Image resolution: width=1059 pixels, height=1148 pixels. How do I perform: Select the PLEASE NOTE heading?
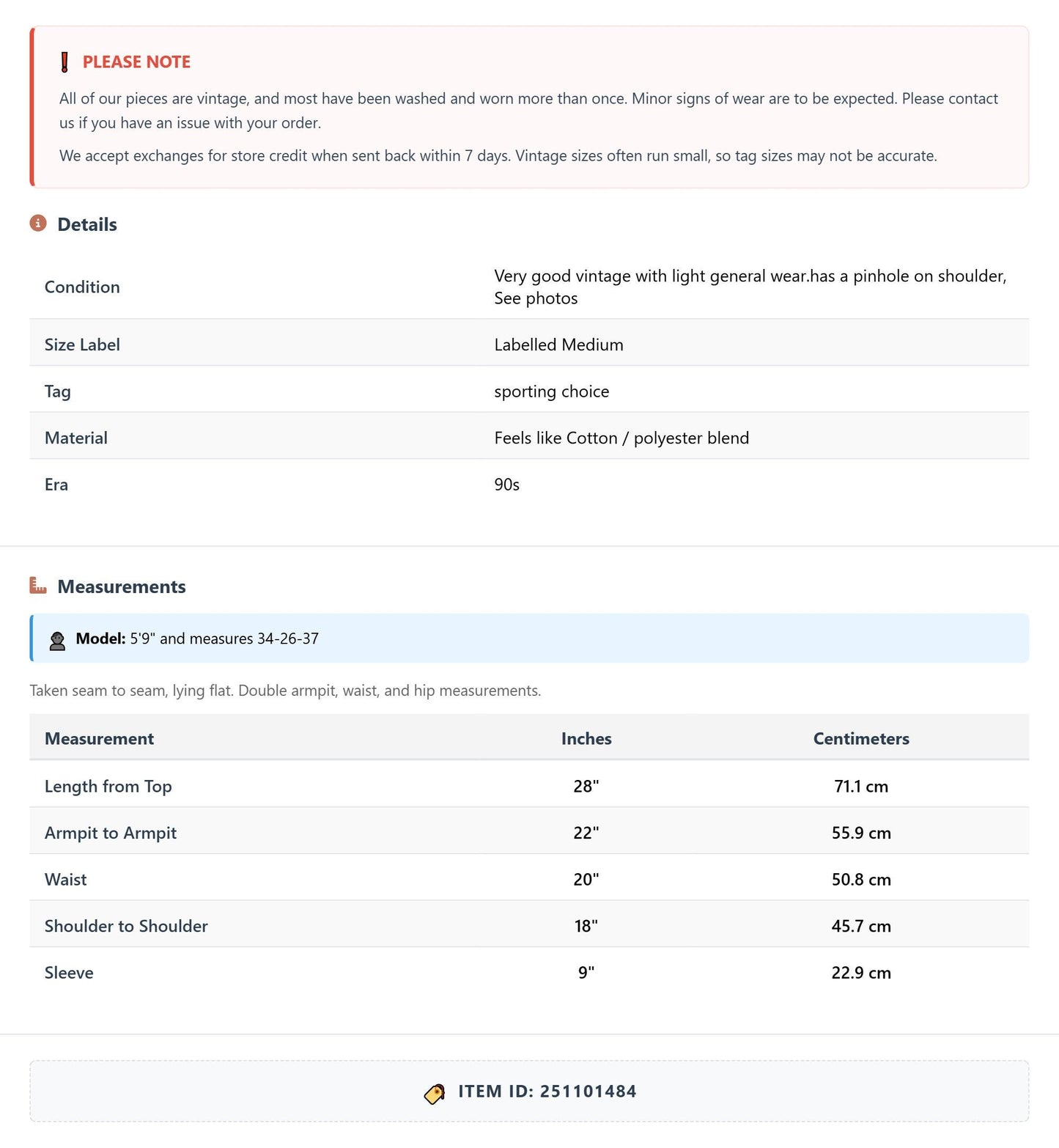click(136, 62)
